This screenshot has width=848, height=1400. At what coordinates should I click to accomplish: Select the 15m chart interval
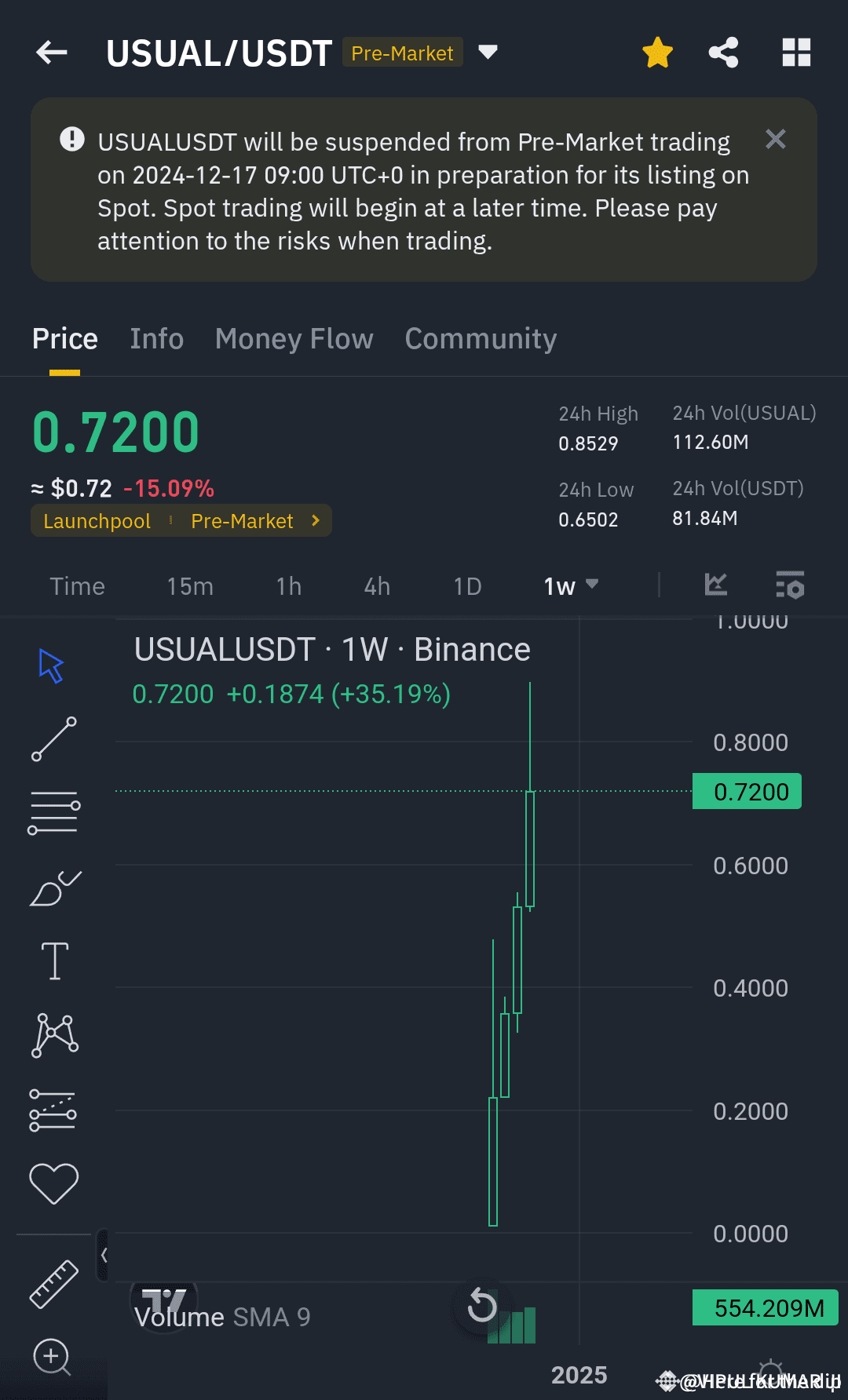[x=190, y=586]
